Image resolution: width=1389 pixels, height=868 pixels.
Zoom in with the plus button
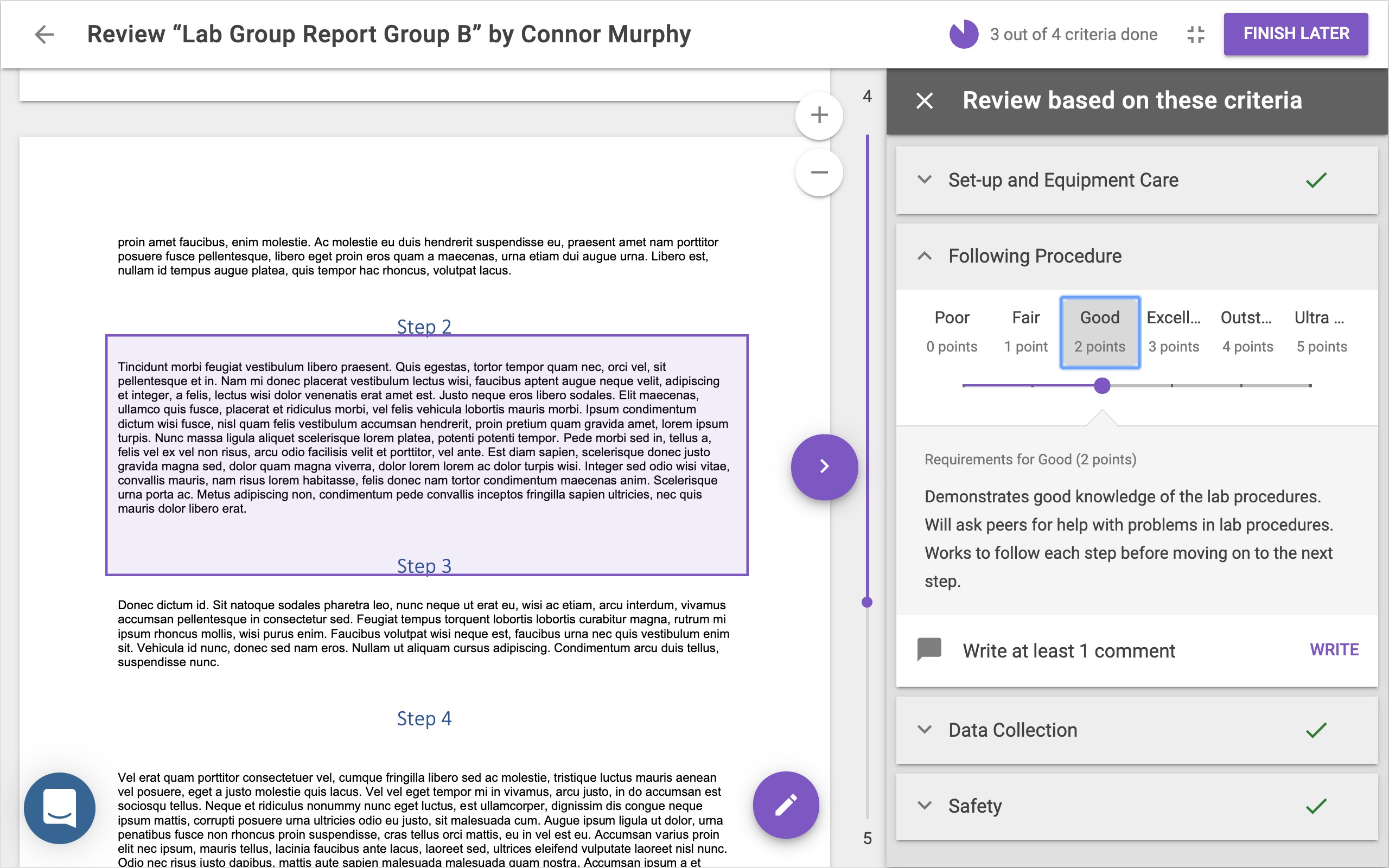[x=819, y=116]
